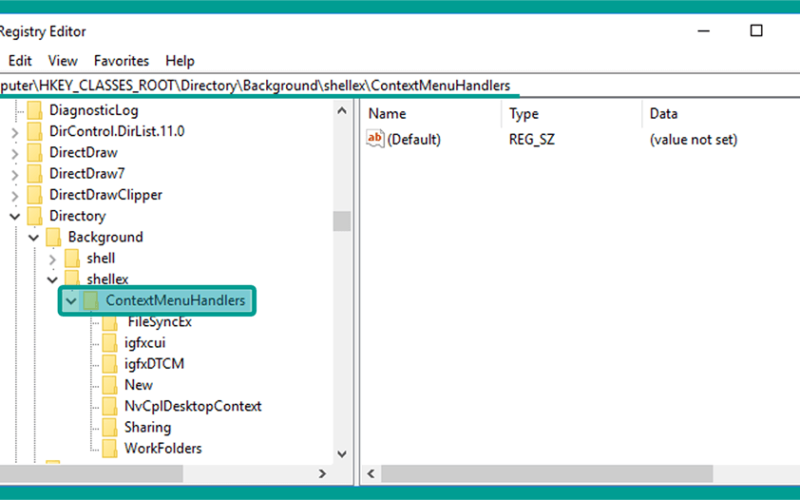Select the WorkFolders key
Screen dimensions: 800x500
tap(163, 448)
